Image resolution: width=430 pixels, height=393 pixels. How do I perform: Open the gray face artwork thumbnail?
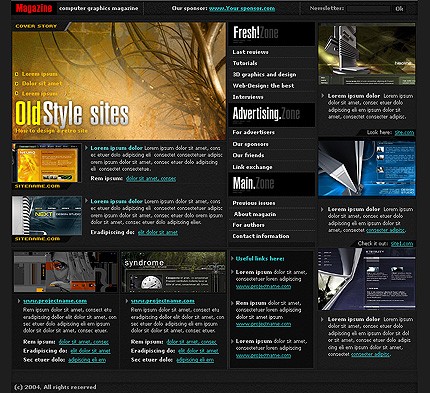click(66, 272)
